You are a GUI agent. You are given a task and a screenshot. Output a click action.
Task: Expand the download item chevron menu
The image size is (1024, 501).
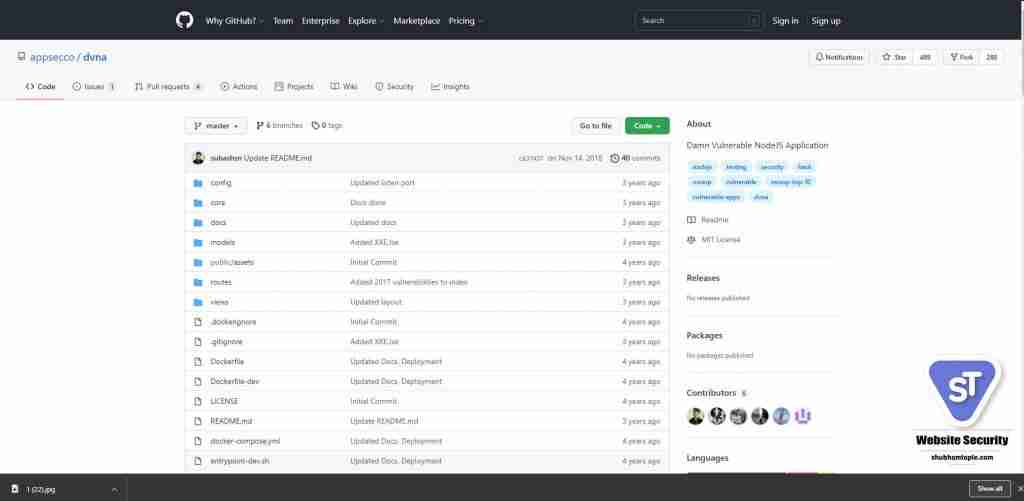click(x=114, y=489)
